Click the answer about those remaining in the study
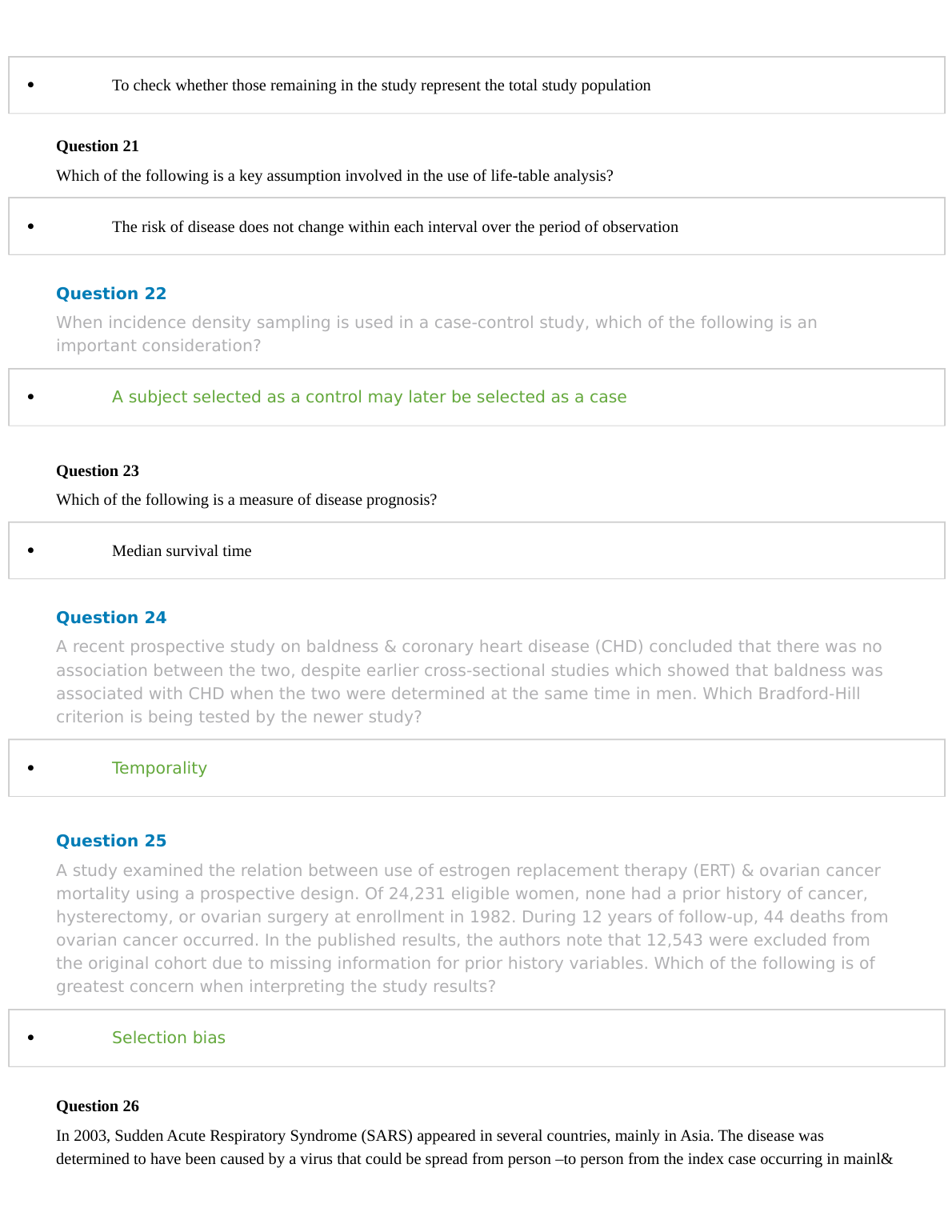Image resolution: width=952 pixels, height=1232 pixels. pyautogui.click(x=381, y=85)
